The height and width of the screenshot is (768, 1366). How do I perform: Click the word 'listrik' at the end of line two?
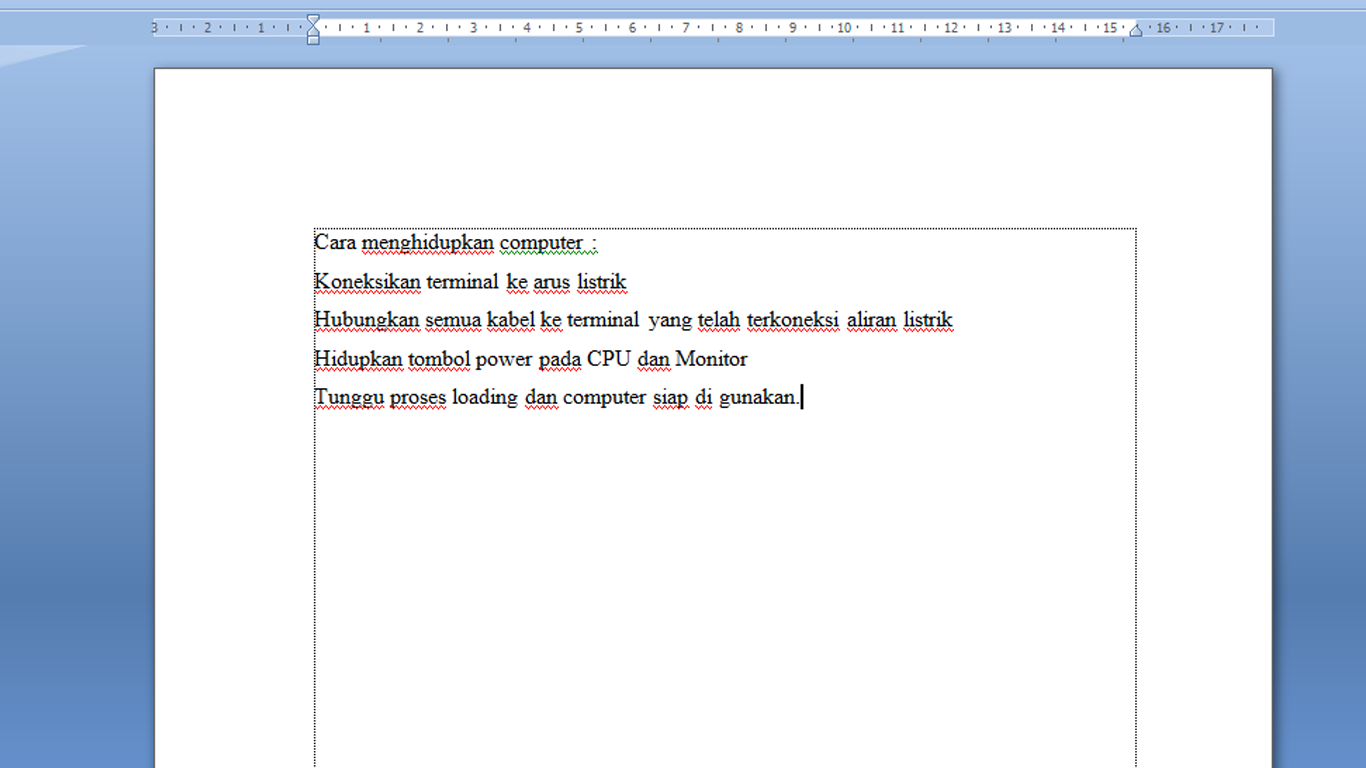pyautogui.click(x=600, y=282)
